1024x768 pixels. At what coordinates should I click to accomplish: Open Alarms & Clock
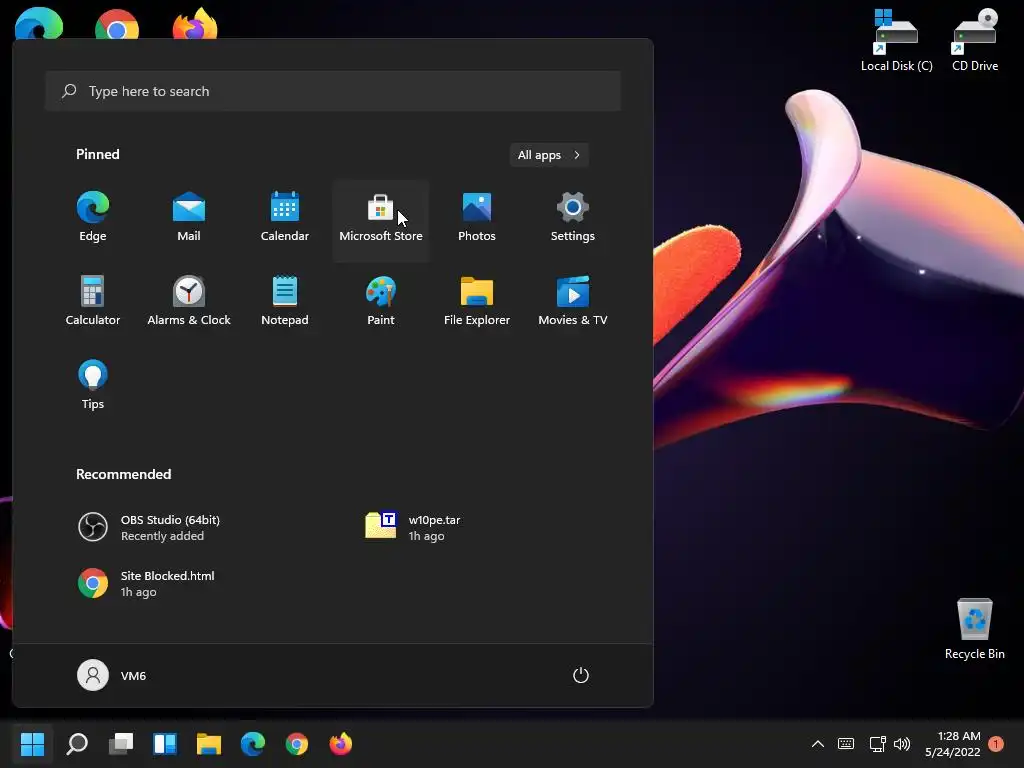(x=189, y=302)
